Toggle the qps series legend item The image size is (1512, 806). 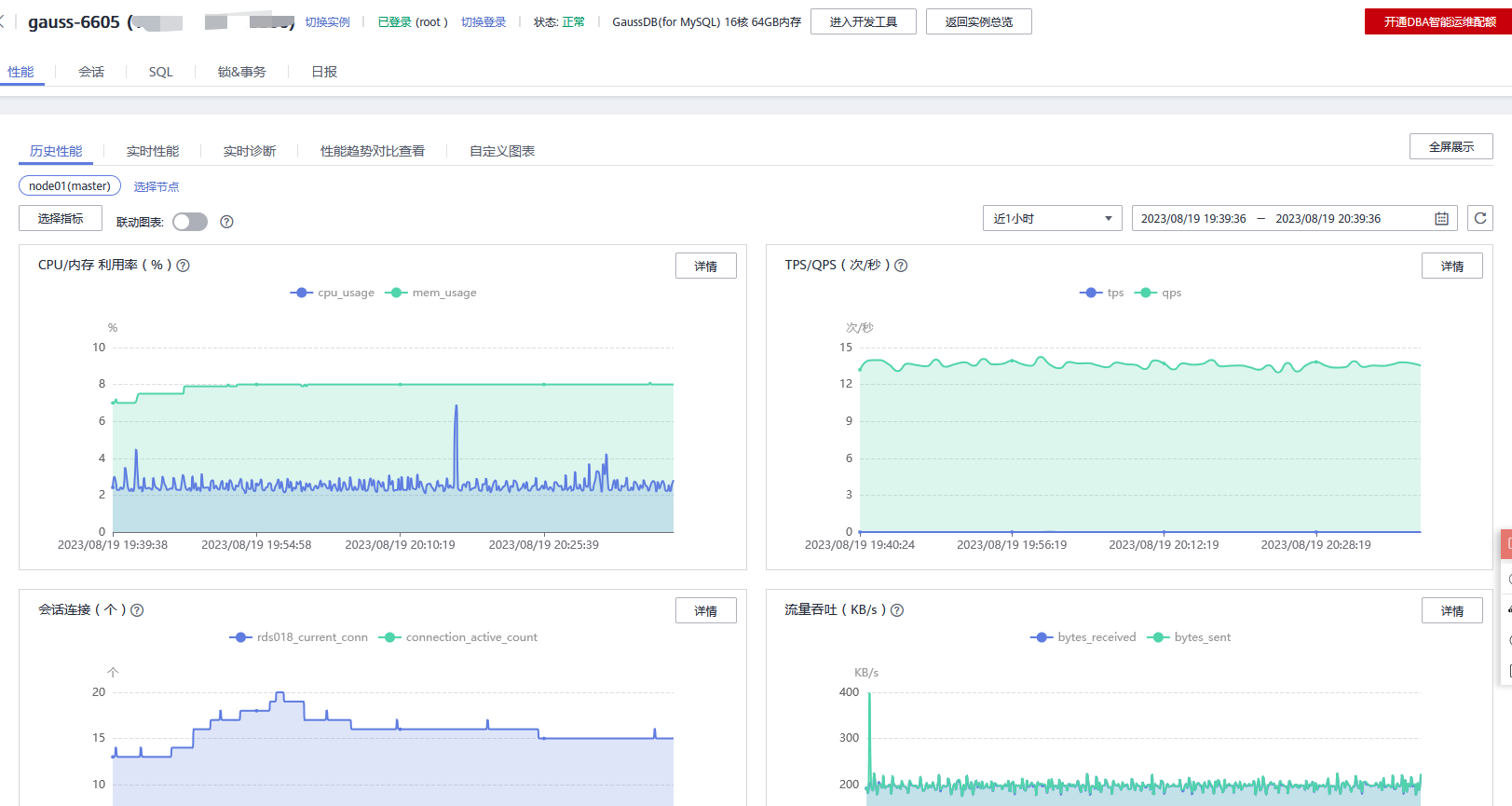pos(1159,293)
